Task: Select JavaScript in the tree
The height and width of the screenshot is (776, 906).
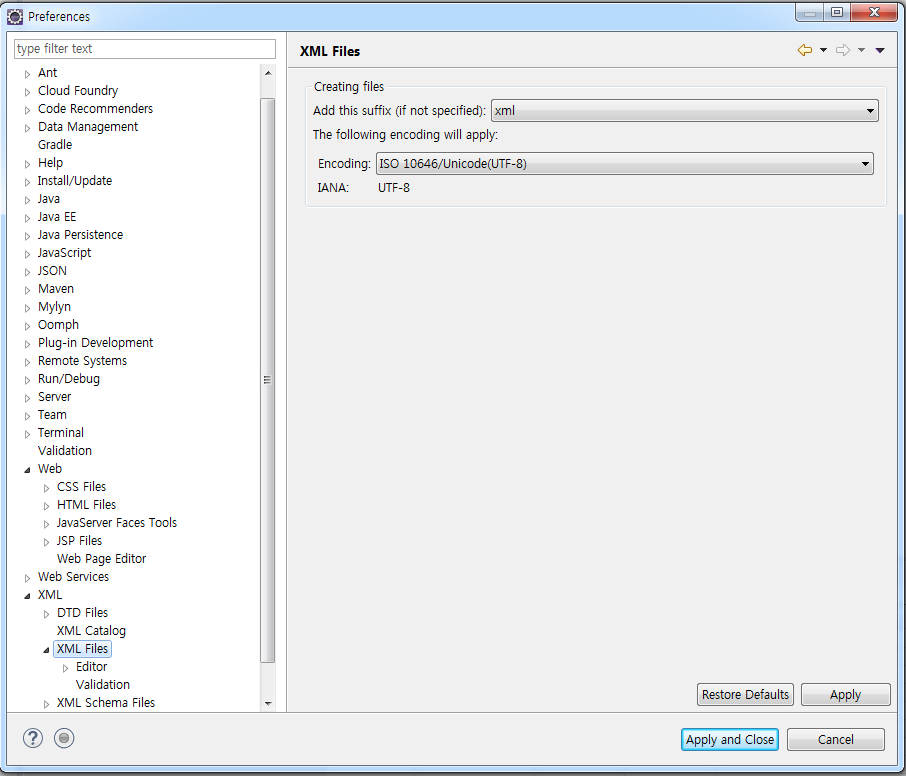Action: point(64,253)
